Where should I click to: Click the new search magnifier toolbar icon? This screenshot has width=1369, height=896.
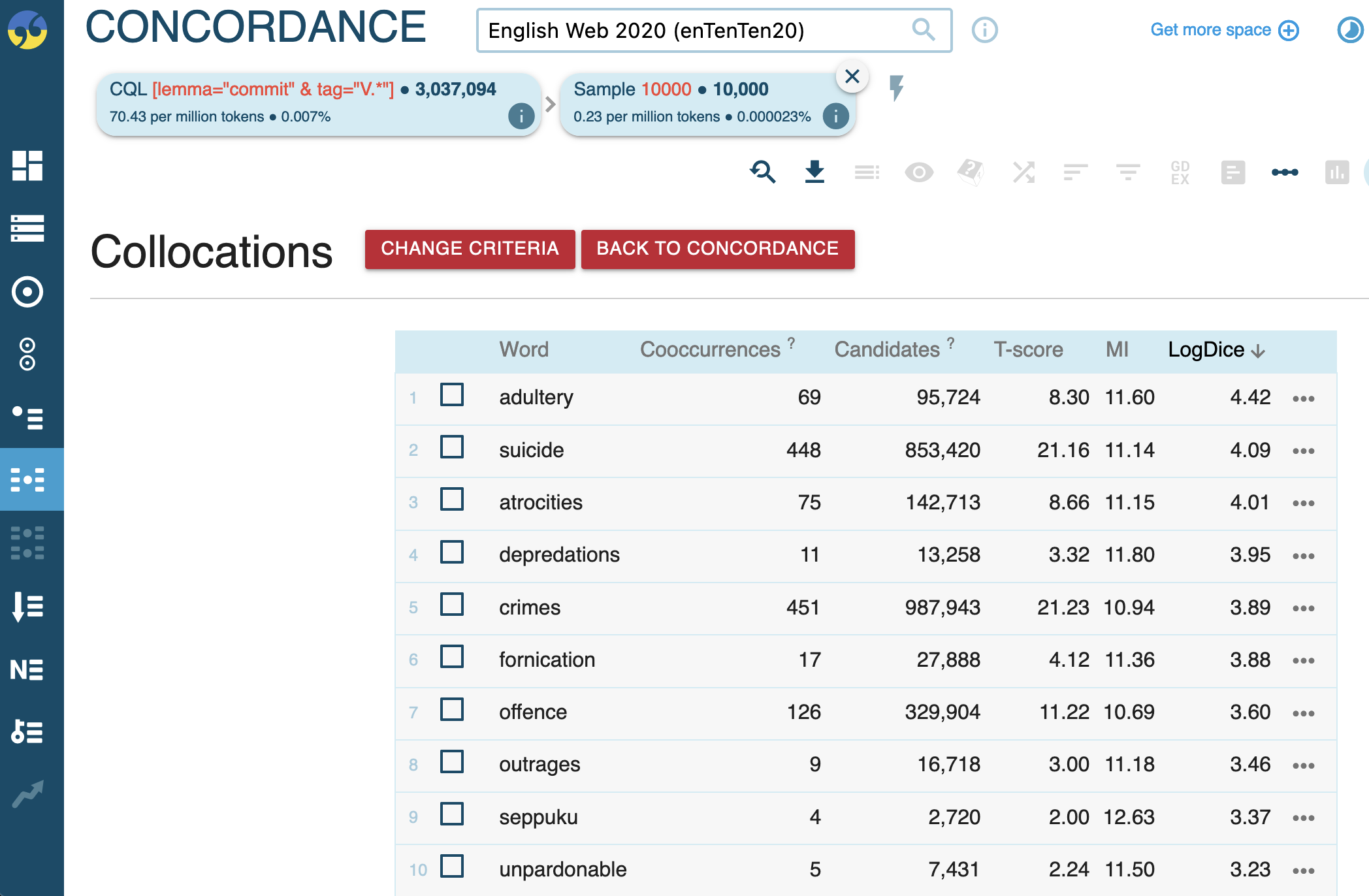(762, 172)
